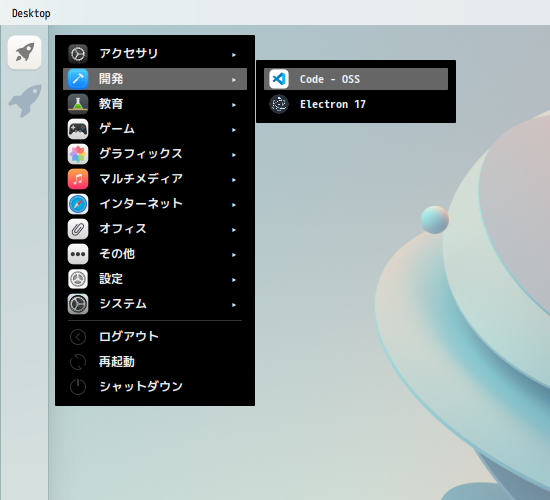Image resolution: width=550 pixels, height=500 pixels.
Task: Click the マルチメディア music note icon
Action: click(78, 179)
